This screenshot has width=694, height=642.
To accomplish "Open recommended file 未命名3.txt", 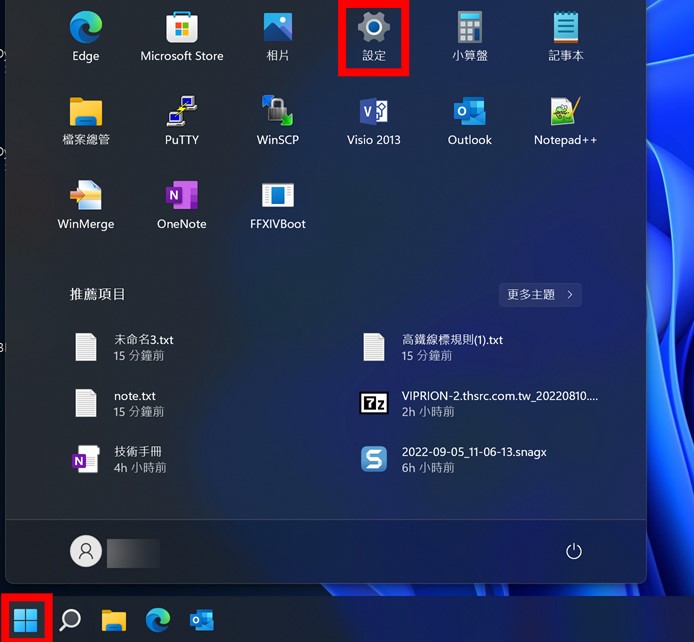I will point(143,347).
